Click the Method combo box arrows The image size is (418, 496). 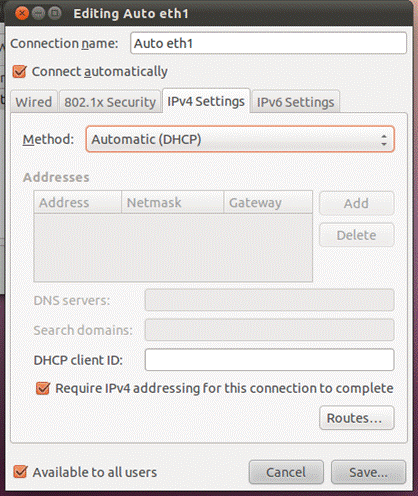point(384,140)
